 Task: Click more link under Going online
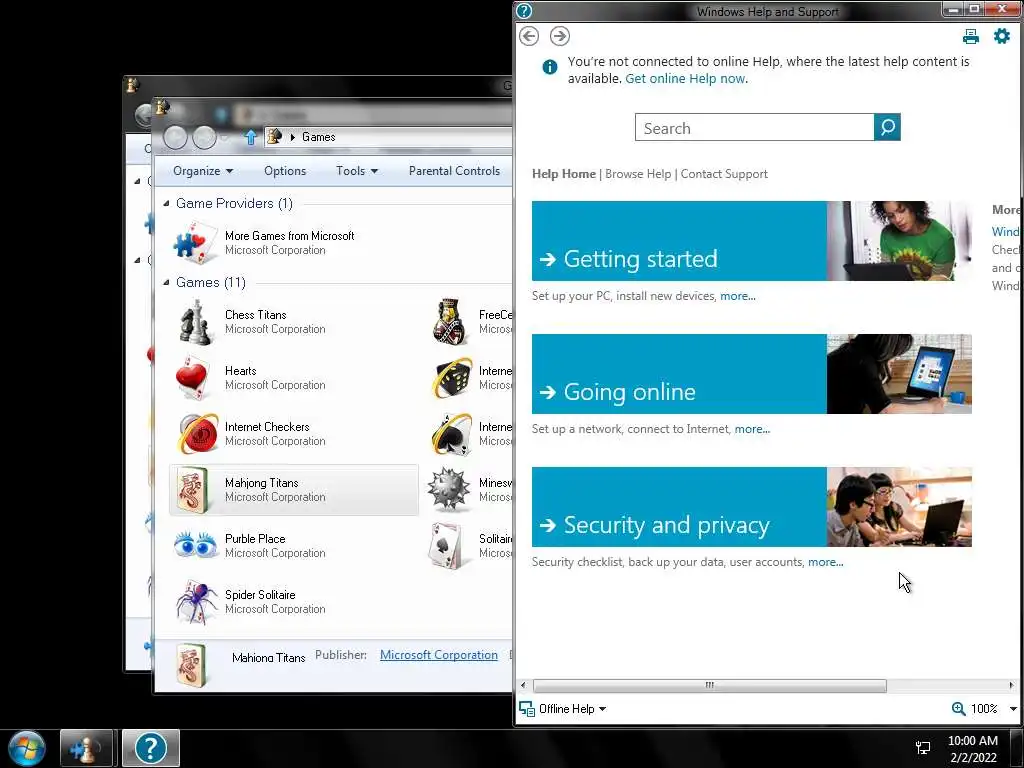[752, 430]
